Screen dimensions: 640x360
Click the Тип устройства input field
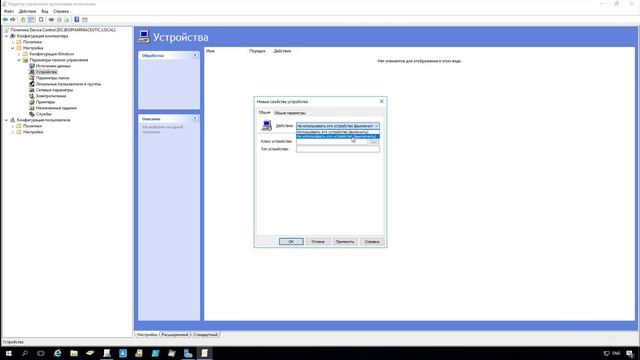coord(338,149)
